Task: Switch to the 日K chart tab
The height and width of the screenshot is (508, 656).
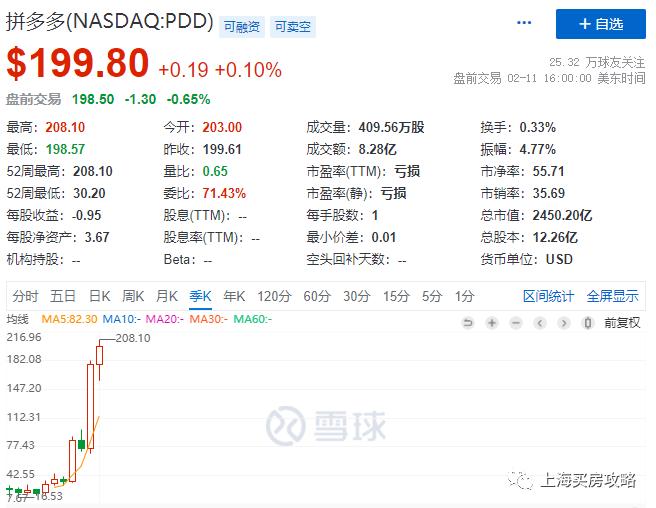Action: [x=100, y=296]
